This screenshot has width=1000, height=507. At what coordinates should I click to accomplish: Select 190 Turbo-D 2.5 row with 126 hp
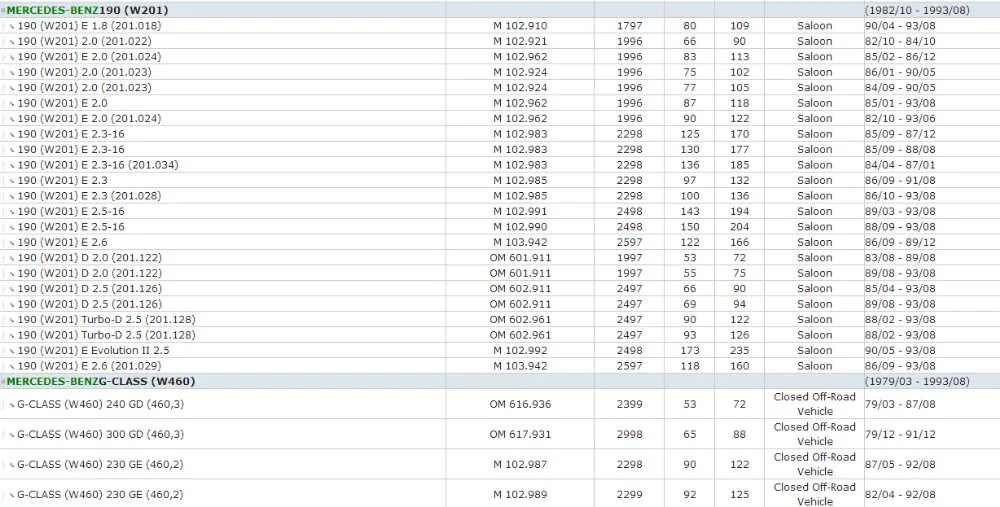[500, 335]
